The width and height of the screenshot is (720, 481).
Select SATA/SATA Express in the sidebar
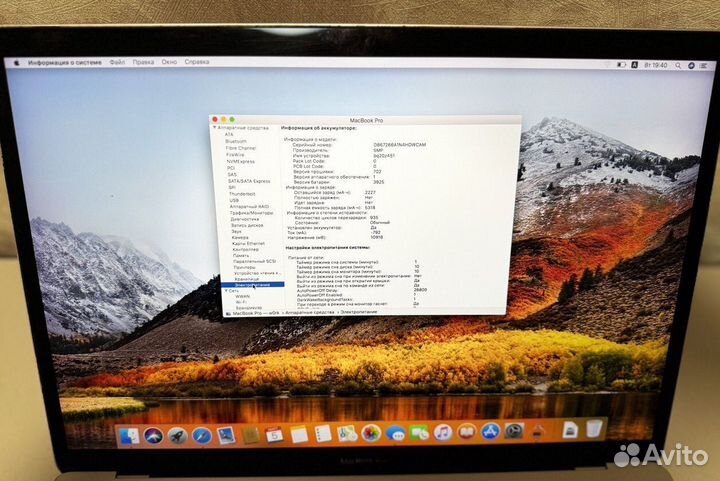pos(249,181)
